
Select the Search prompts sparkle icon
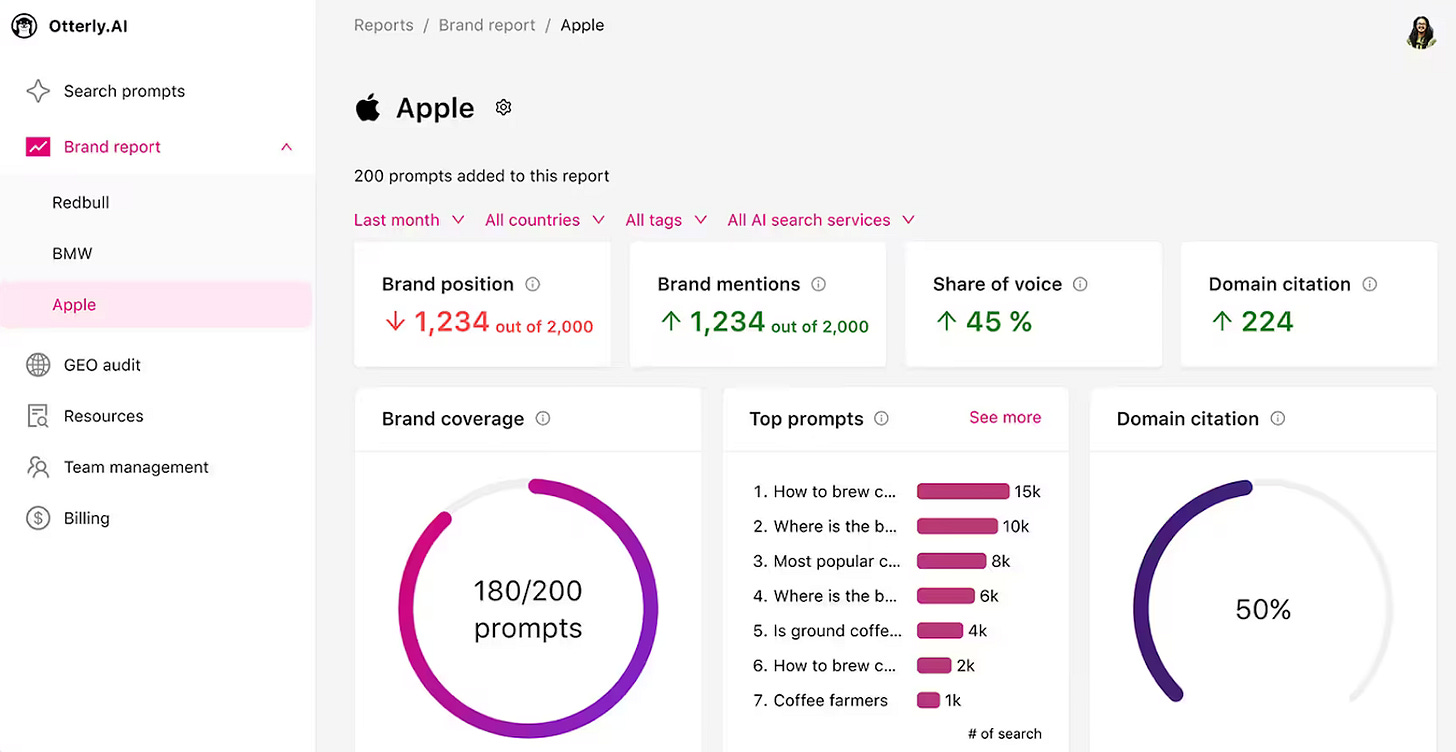click(38, 91)
